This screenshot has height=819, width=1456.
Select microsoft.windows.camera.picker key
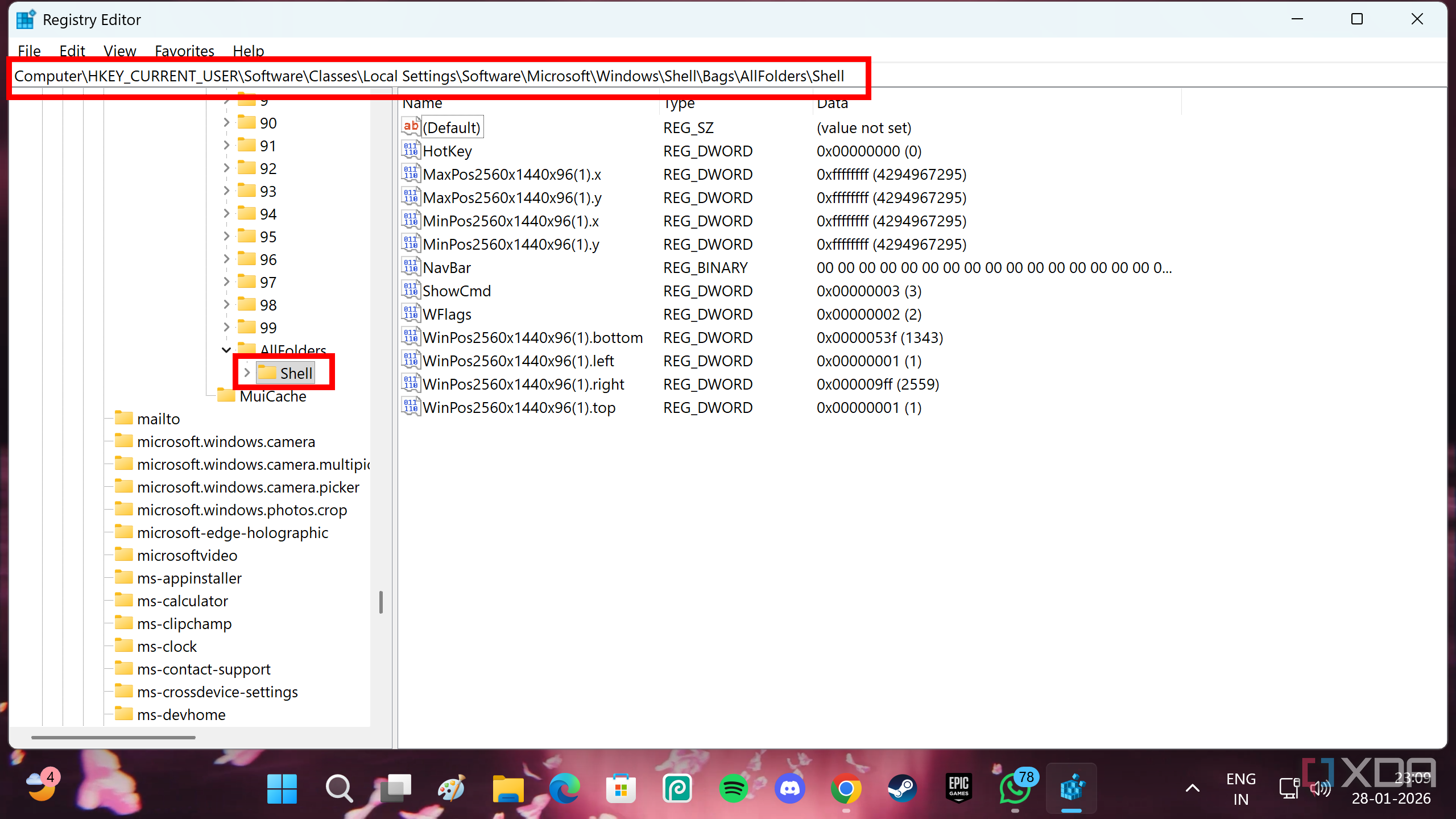[x=248, y=487]
